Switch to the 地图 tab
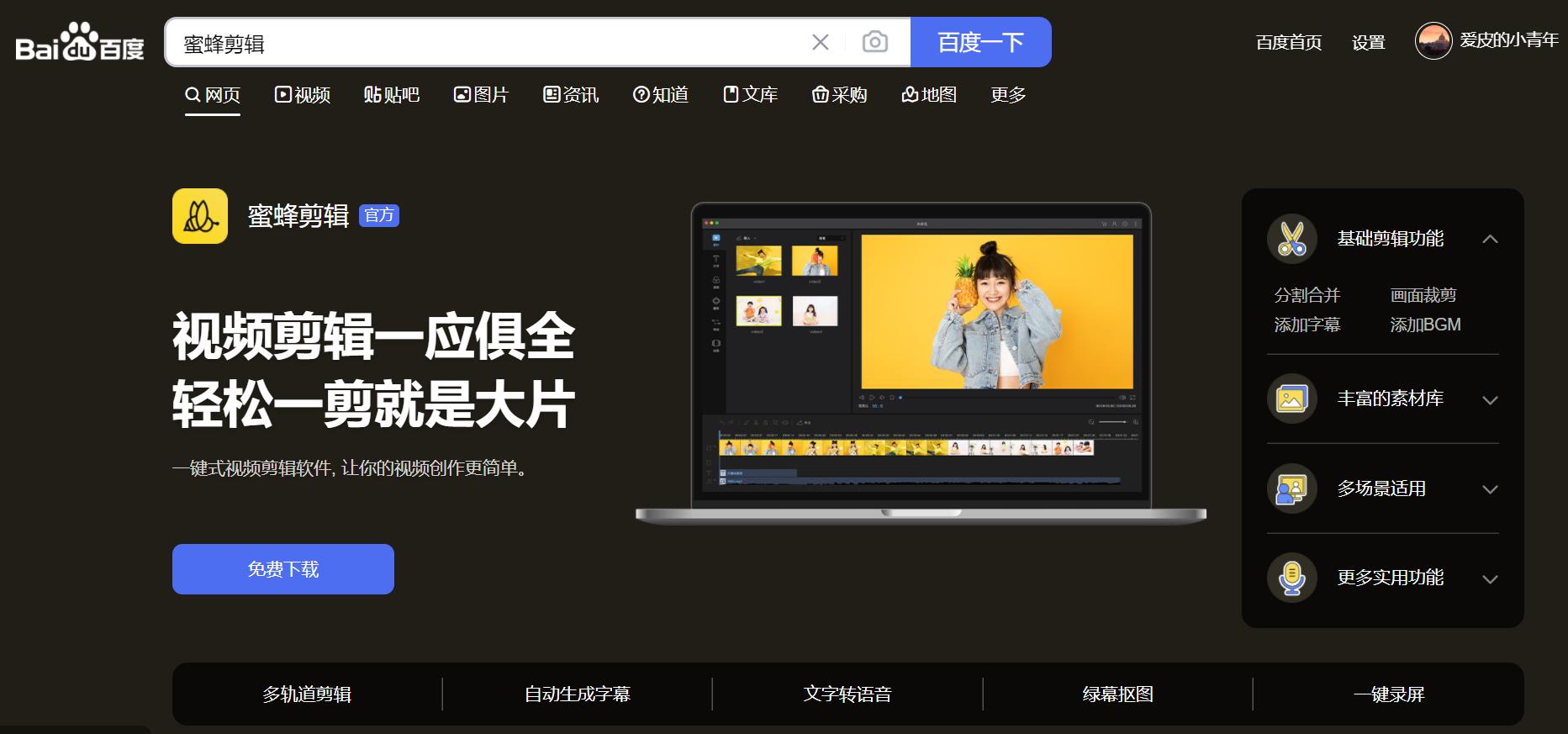The width and height of the screenshot is (1568, 734). tap(929, 95)
